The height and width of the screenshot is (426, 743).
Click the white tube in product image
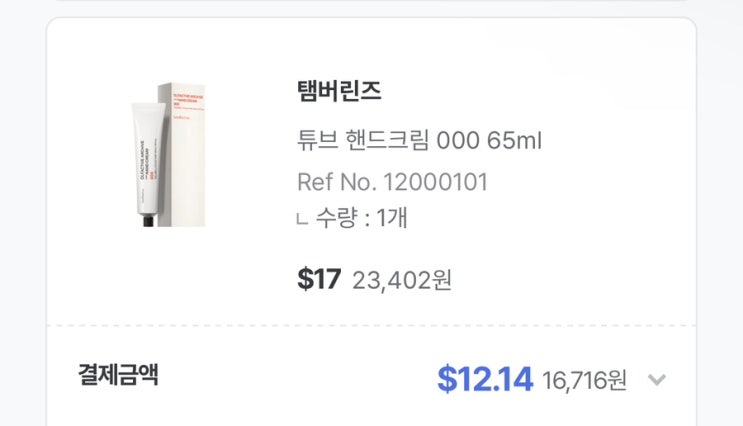[x=145, y=150]
